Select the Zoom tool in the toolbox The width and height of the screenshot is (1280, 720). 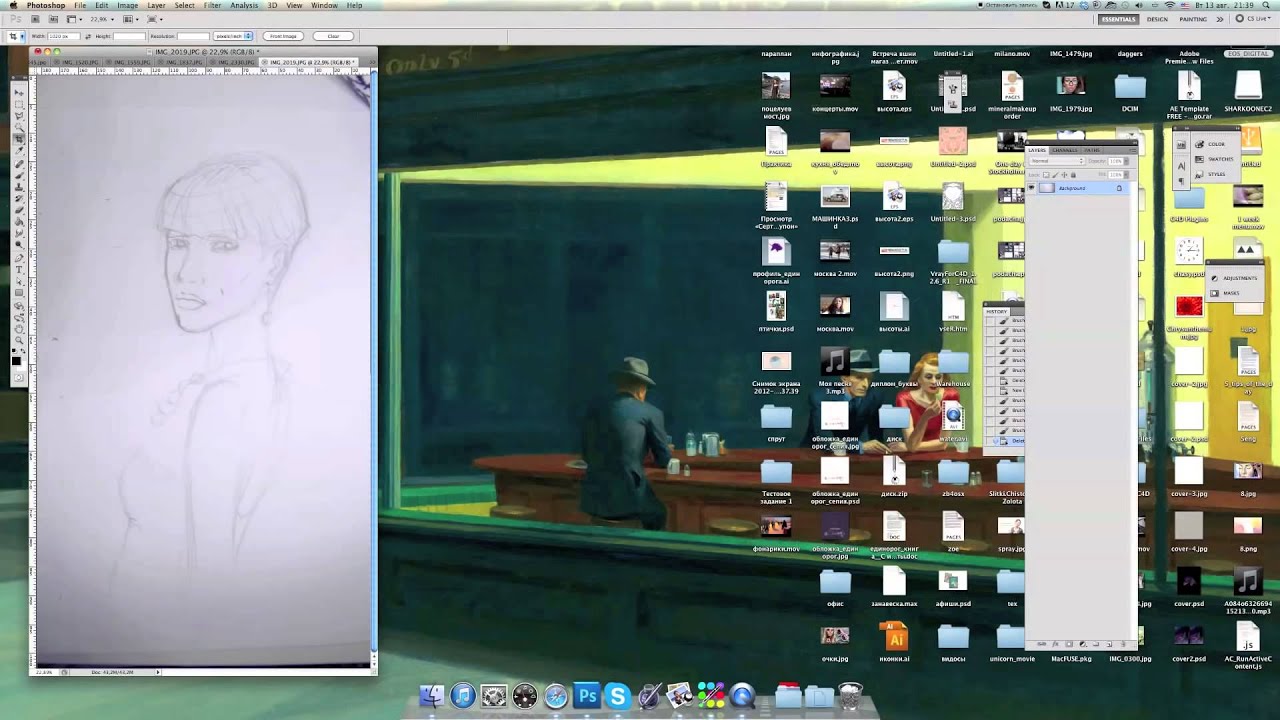(x=19, y=340)
